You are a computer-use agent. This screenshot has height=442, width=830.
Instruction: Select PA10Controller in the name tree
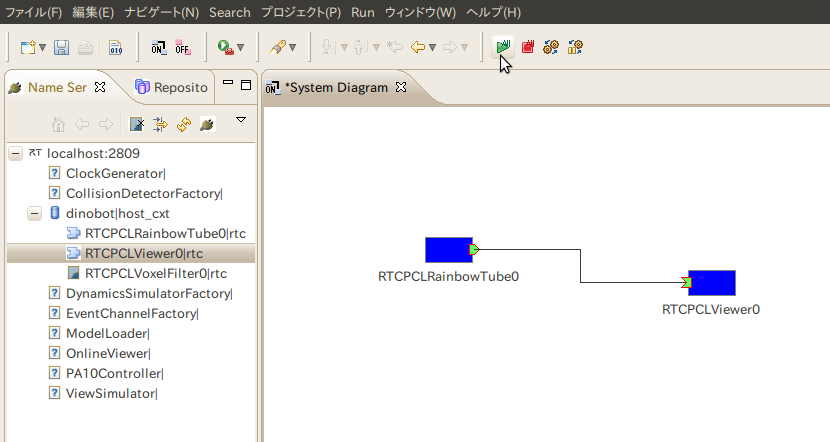[x=112, y=373]
